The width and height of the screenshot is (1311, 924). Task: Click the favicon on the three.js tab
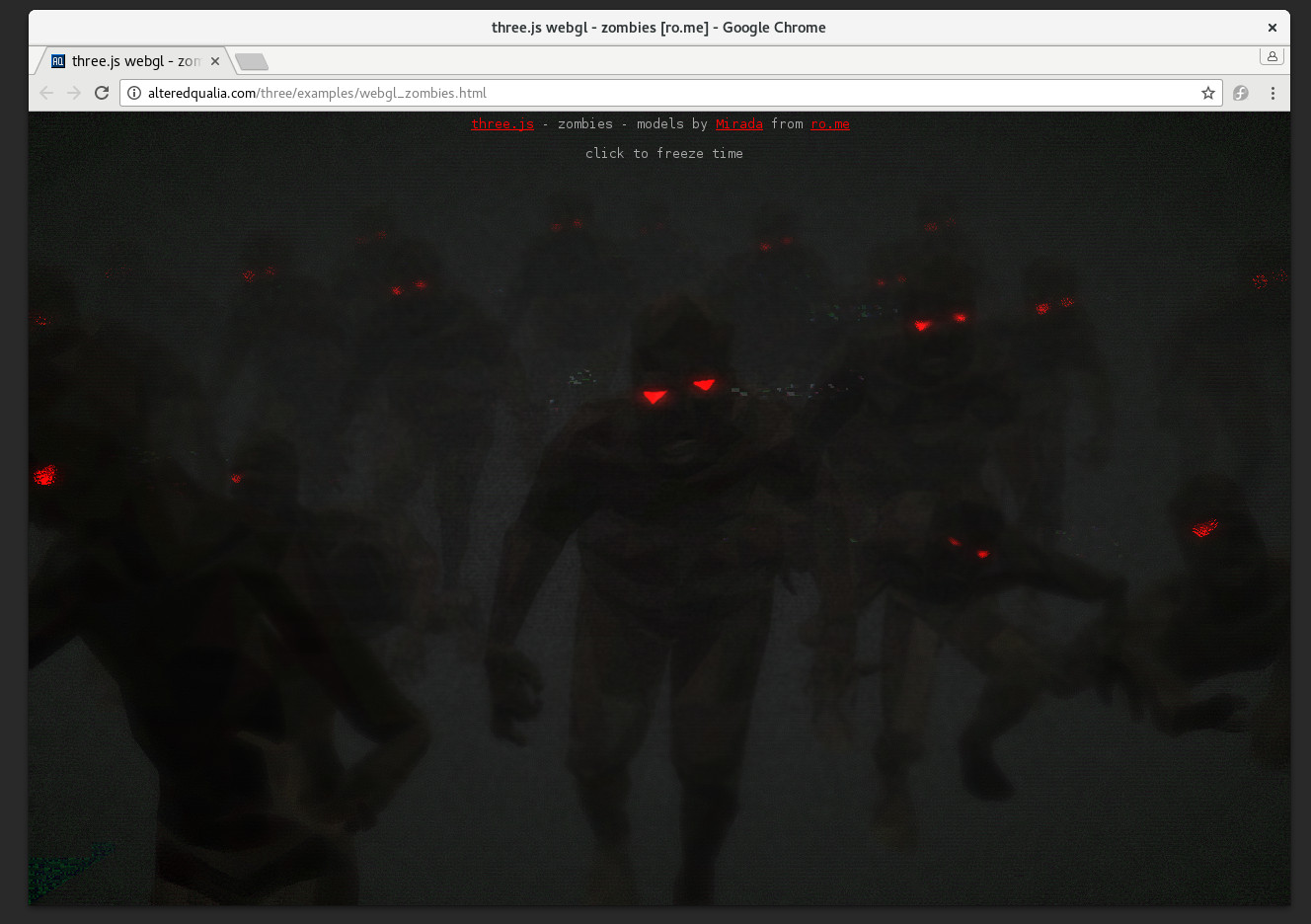point(58,61)
